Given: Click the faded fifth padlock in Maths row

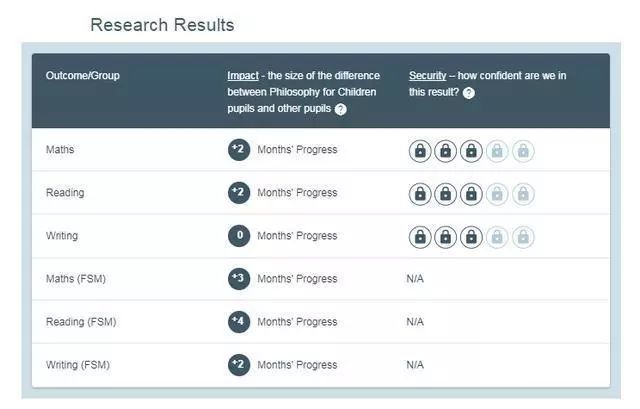Looking at the screenshot, I should click(523, 151).
